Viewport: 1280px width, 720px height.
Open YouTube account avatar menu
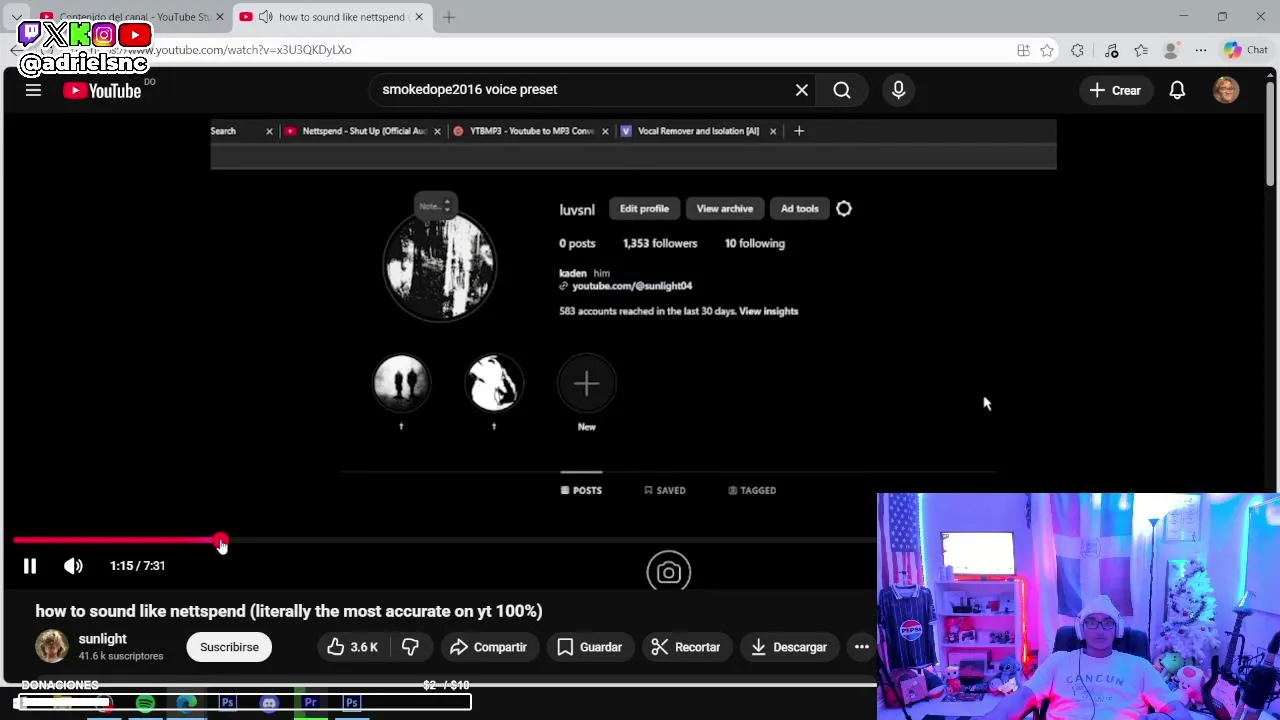pyautogui.click(x=1226, y=90)
